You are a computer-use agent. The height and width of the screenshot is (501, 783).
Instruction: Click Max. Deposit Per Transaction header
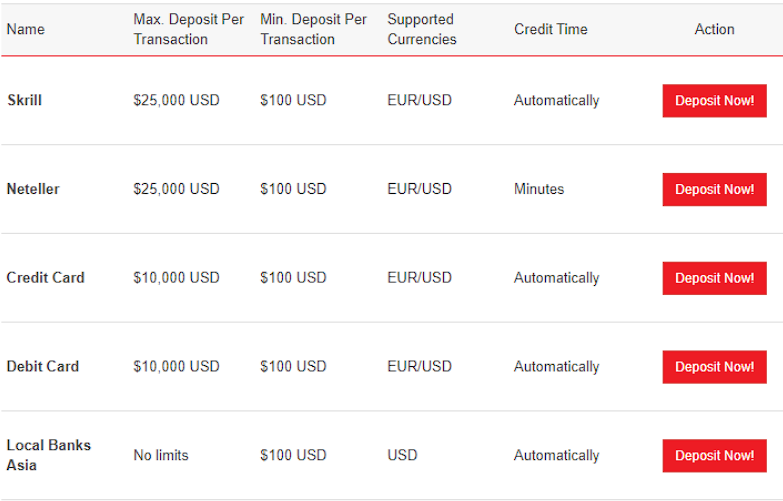[x=189, y=29]
